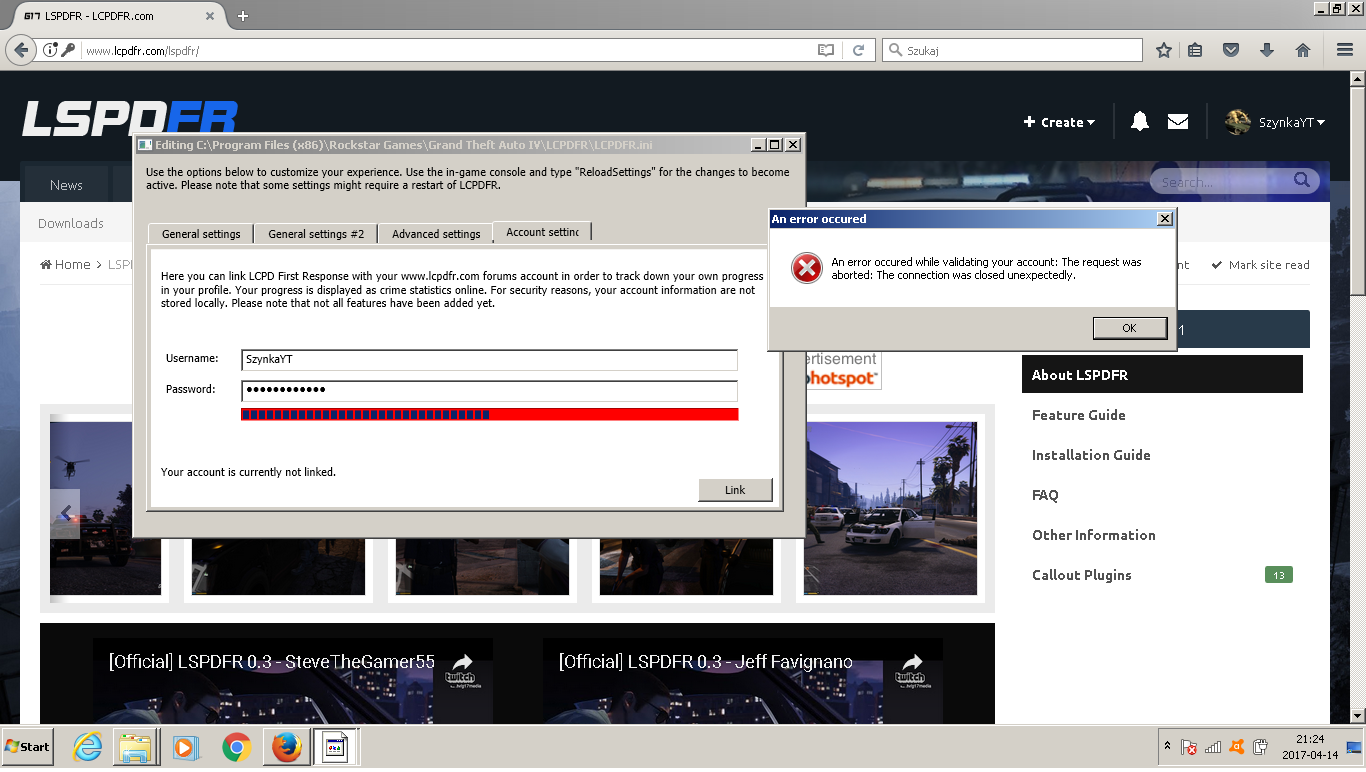The image size is (1366, 772).
Task: Open the FAQ sidebar link
Action: click(1045, 495)
